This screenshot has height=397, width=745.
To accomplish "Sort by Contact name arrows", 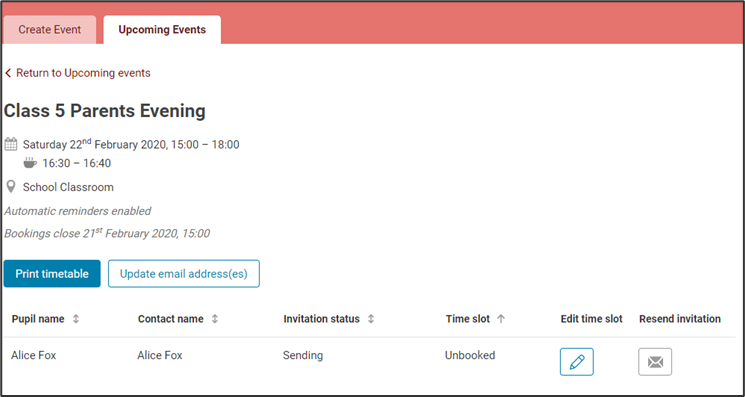I will pyautogui.click(x=215, y=319).
